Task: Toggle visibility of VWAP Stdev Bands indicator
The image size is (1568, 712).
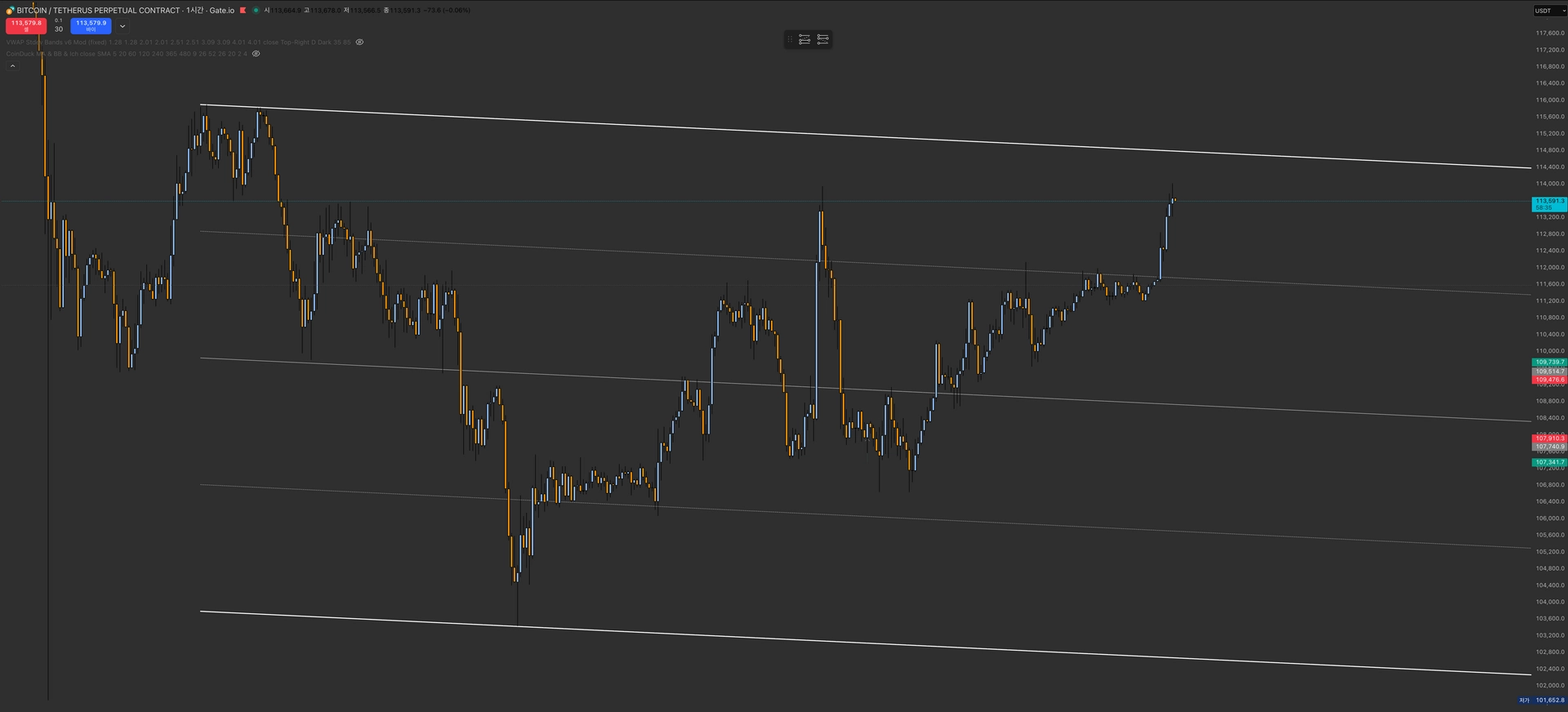Action: [359, 42]
